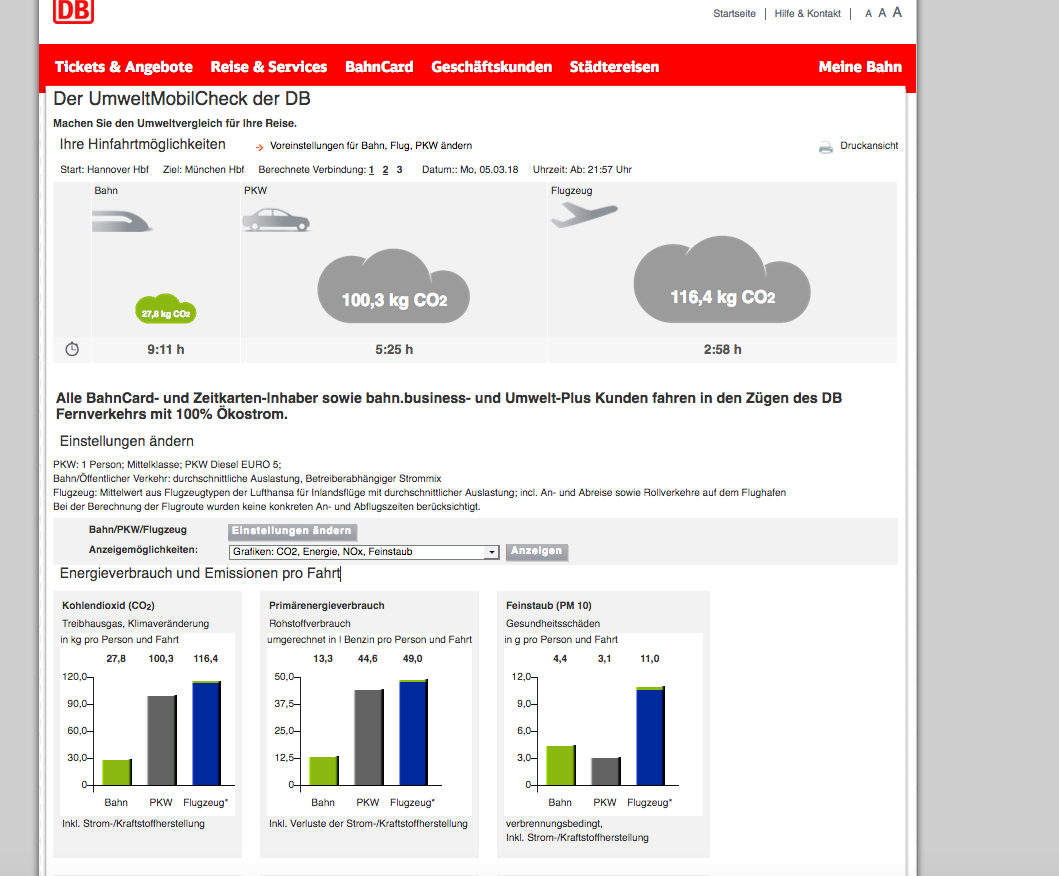Click the value 27,8 in CO2 chart
This screenshot has height=876, width=1059.
click(x=116, y=659)
